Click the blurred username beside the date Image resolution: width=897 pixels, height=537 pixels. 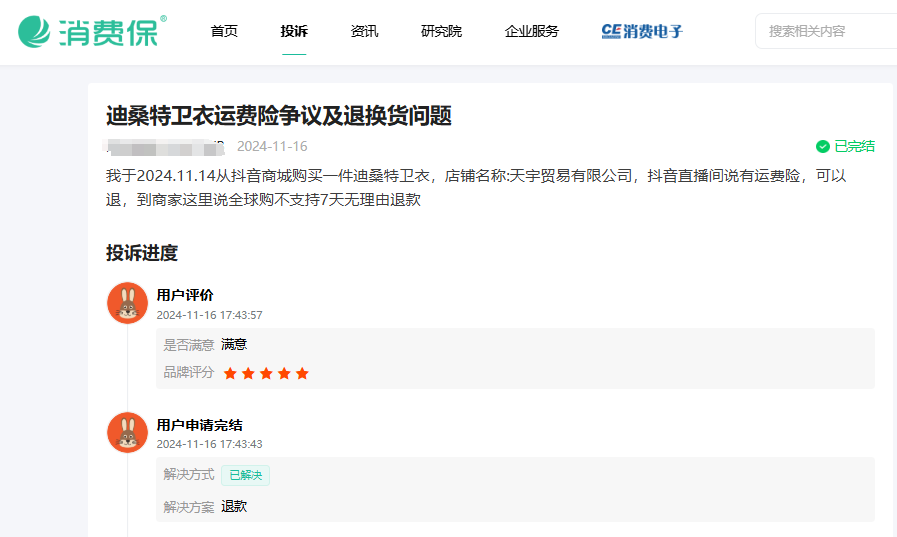click(x=164, y=147)
